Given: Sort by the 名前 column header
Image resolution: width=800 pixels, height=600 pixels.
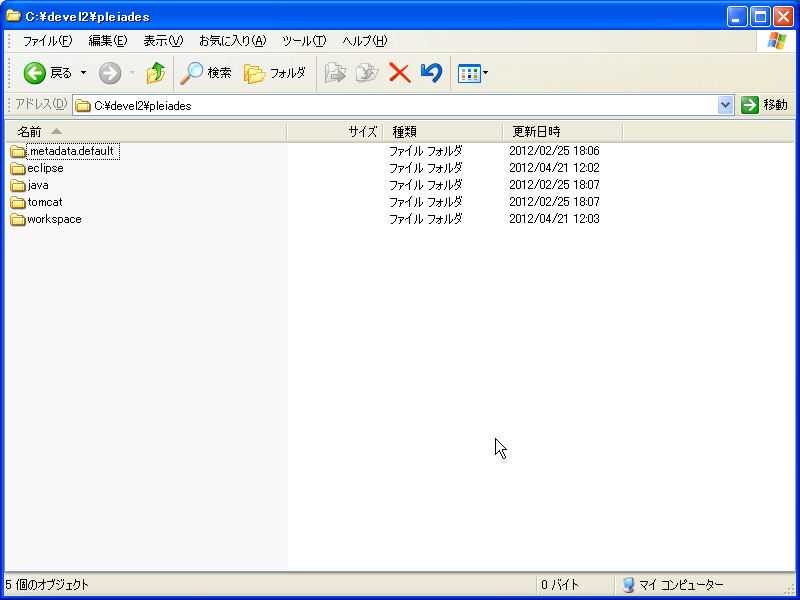Looking at the screenshot, I should 146,132.
